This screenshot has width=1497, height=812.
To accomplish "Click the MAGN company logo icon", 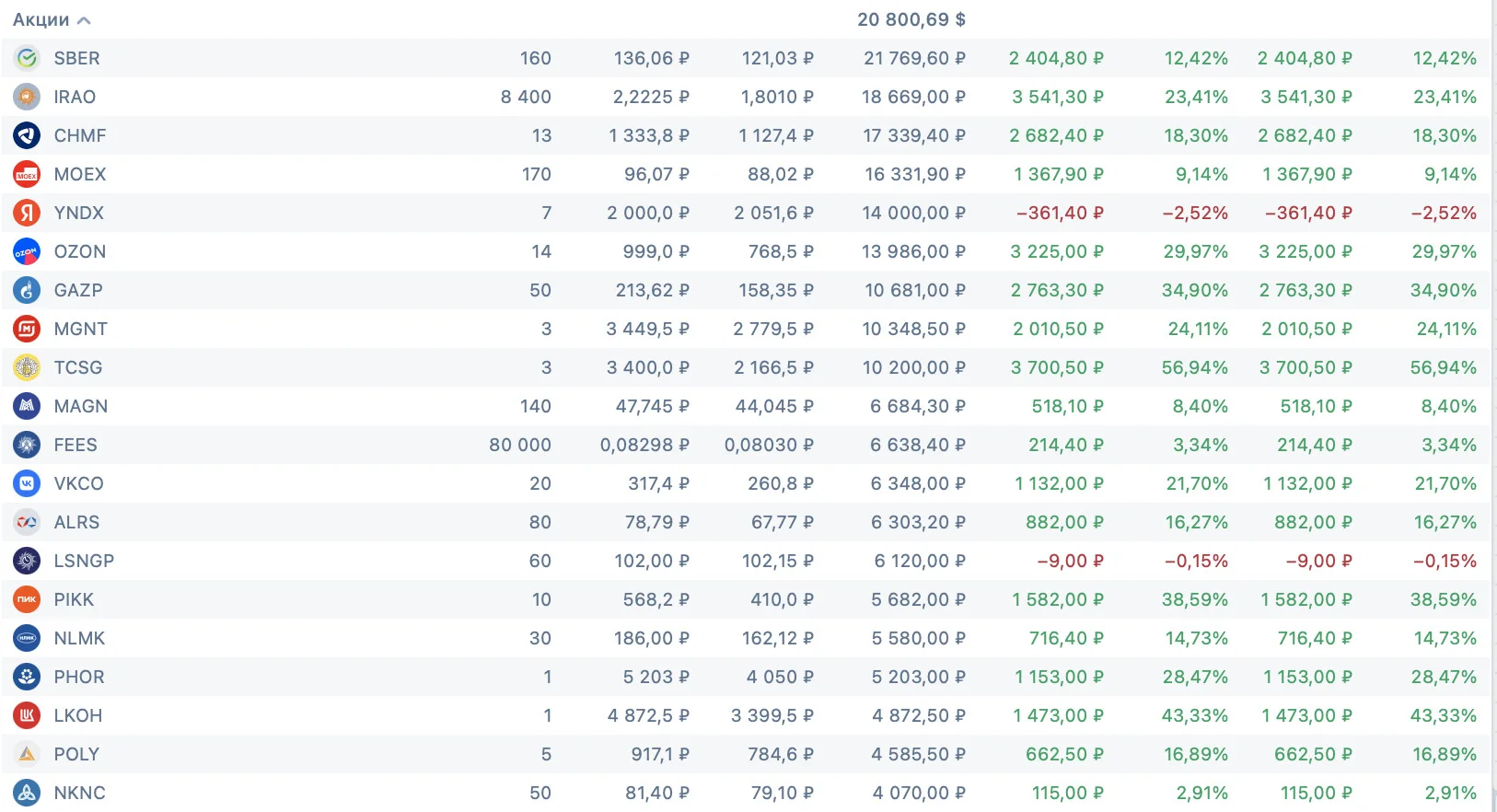I will click(x=27, y=406).
